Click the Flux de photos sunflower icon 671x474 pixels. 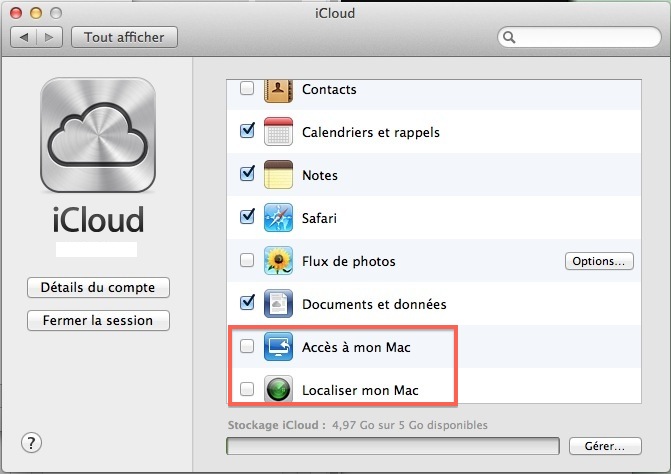tap(277, 261)
